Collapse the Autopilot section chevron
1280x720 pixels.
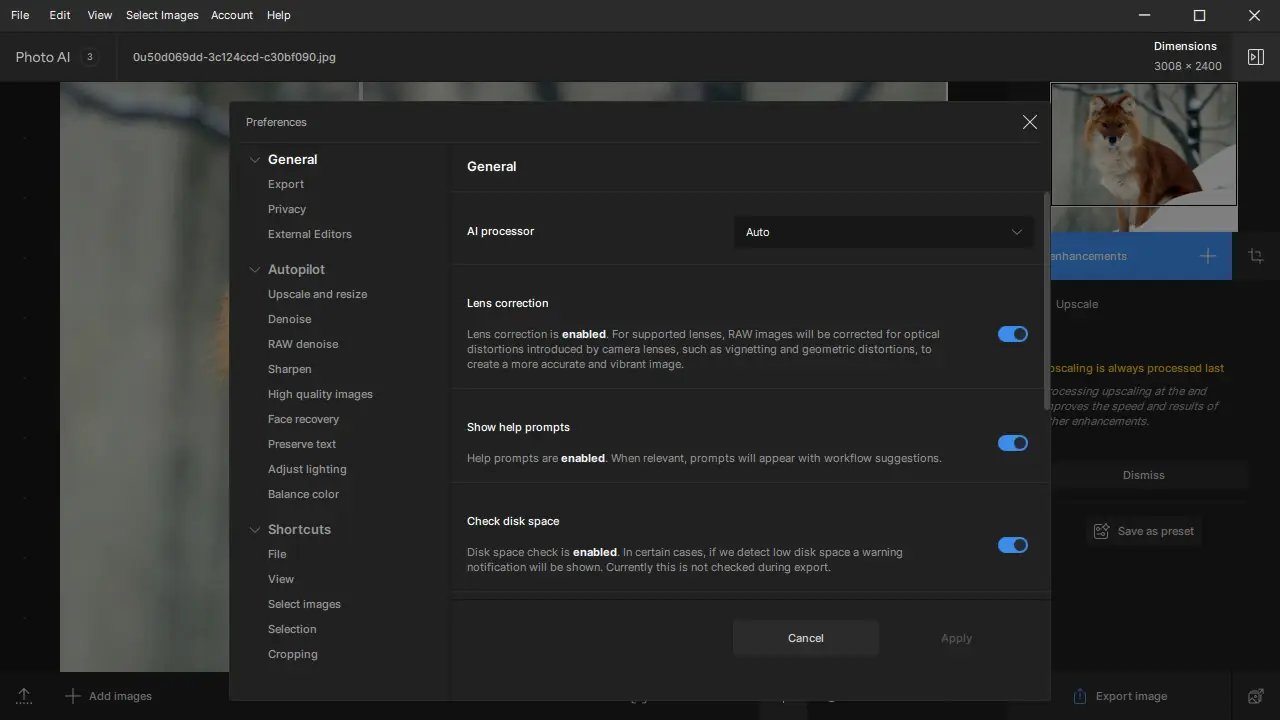[x=255, y=269]
